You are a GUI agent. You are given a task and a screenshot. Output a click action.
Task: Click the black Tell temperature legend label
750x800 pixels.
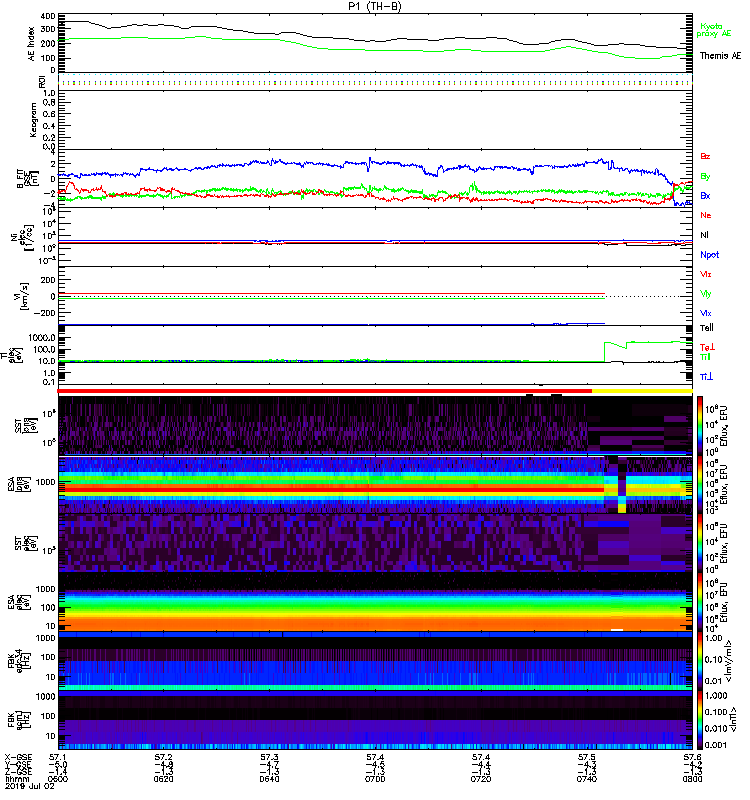click(707, 328)
